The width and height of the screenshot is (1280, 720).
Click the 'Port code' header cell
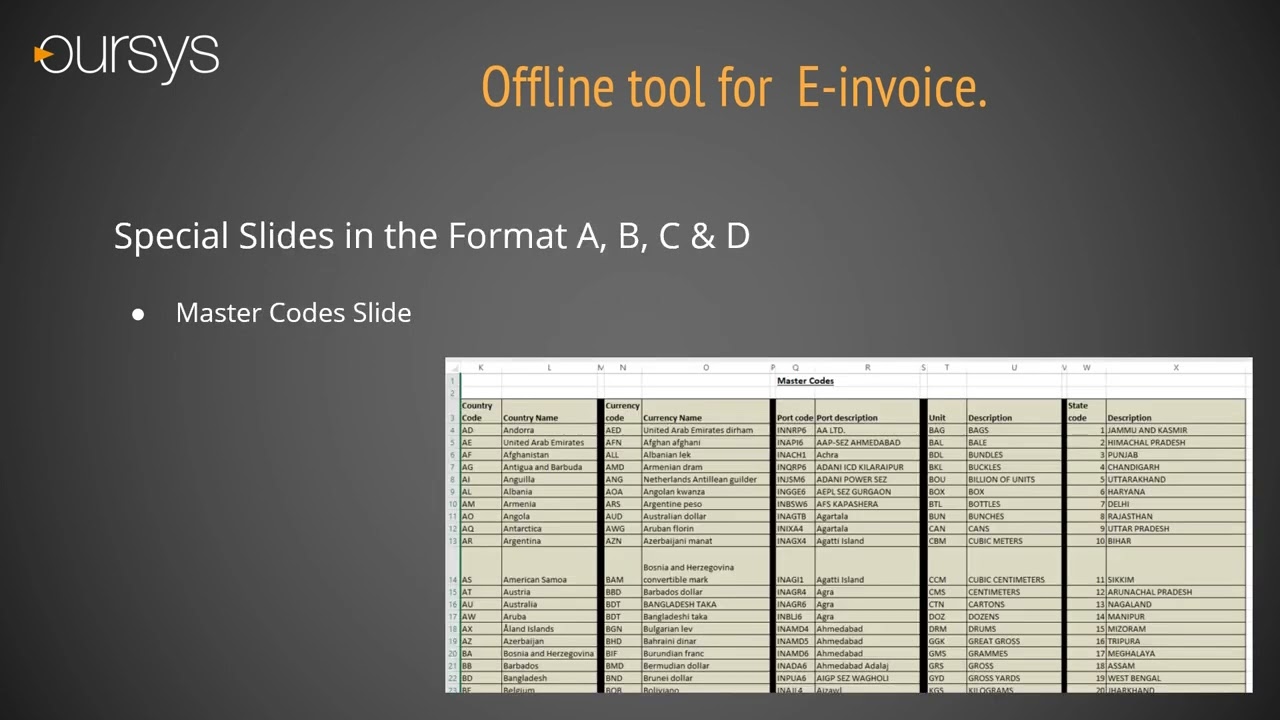795,412
